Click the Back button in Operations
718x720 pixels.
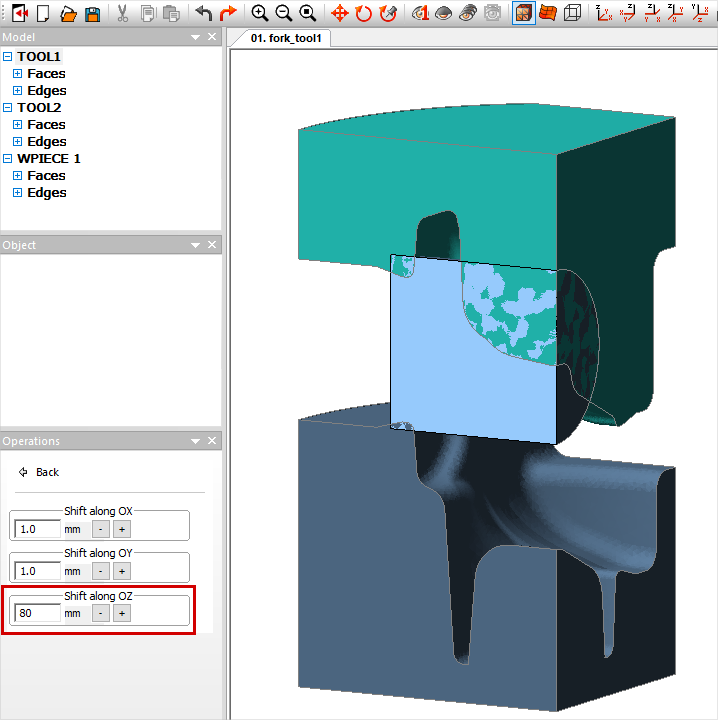[x=40, y=472]
